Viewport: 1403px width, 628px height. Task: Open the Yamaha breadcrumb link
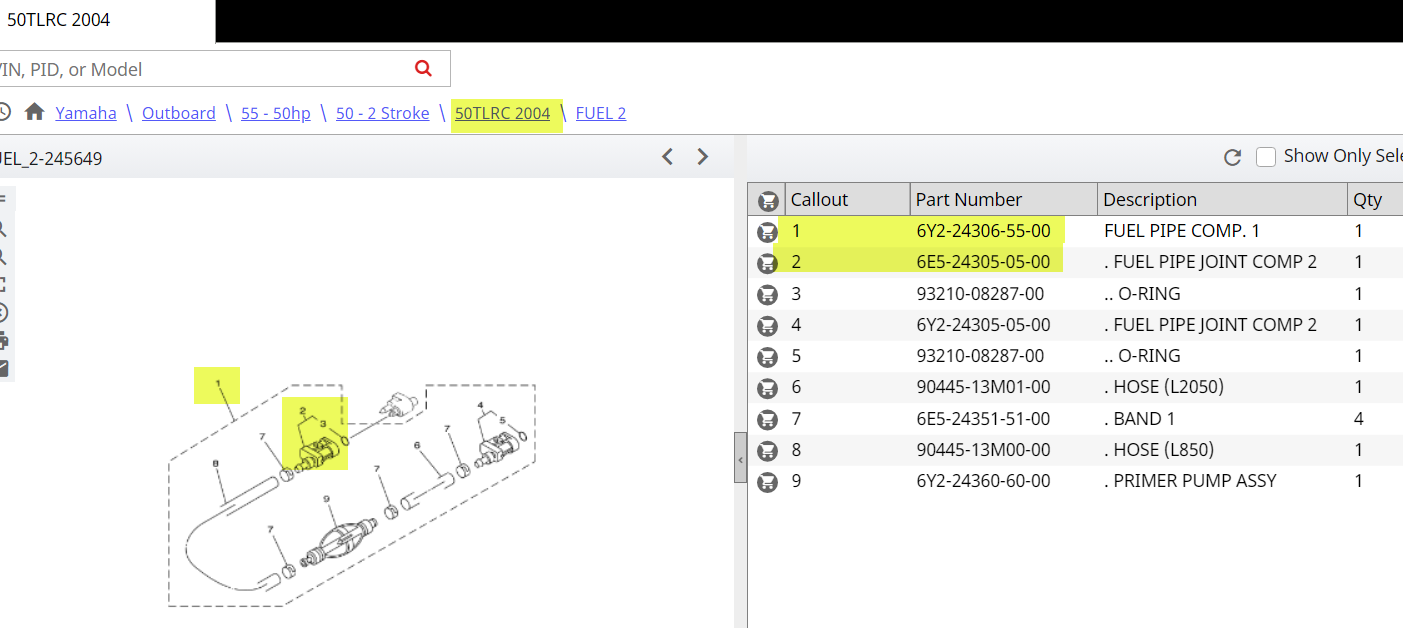tap(86, 113)
